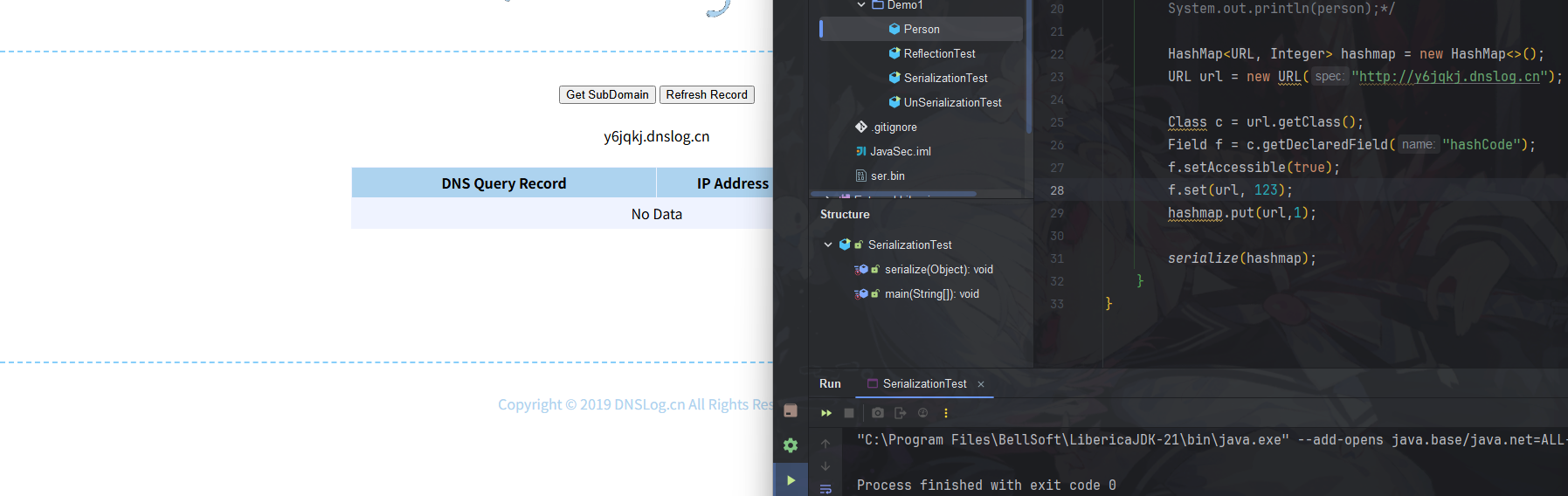Select the ser.bin file
The height and width of the screenshot is (496, 1568).
click(888, 176)
